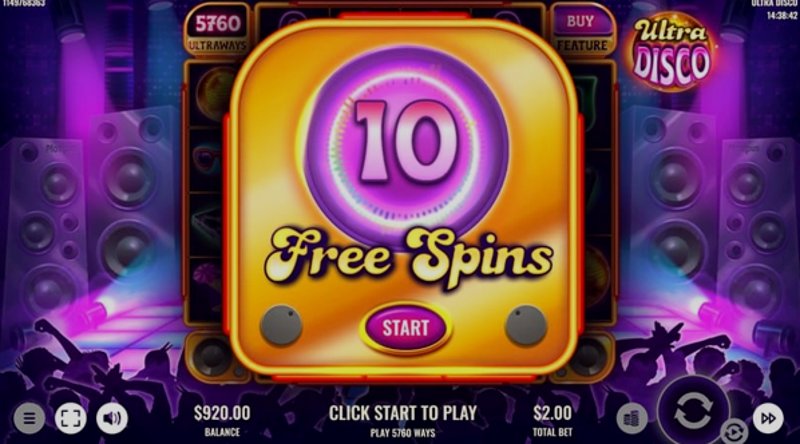Toggle the fast-forward turbo button
Image resolution: width=800 pixels, height=444 pixels.
coord(768,418)
